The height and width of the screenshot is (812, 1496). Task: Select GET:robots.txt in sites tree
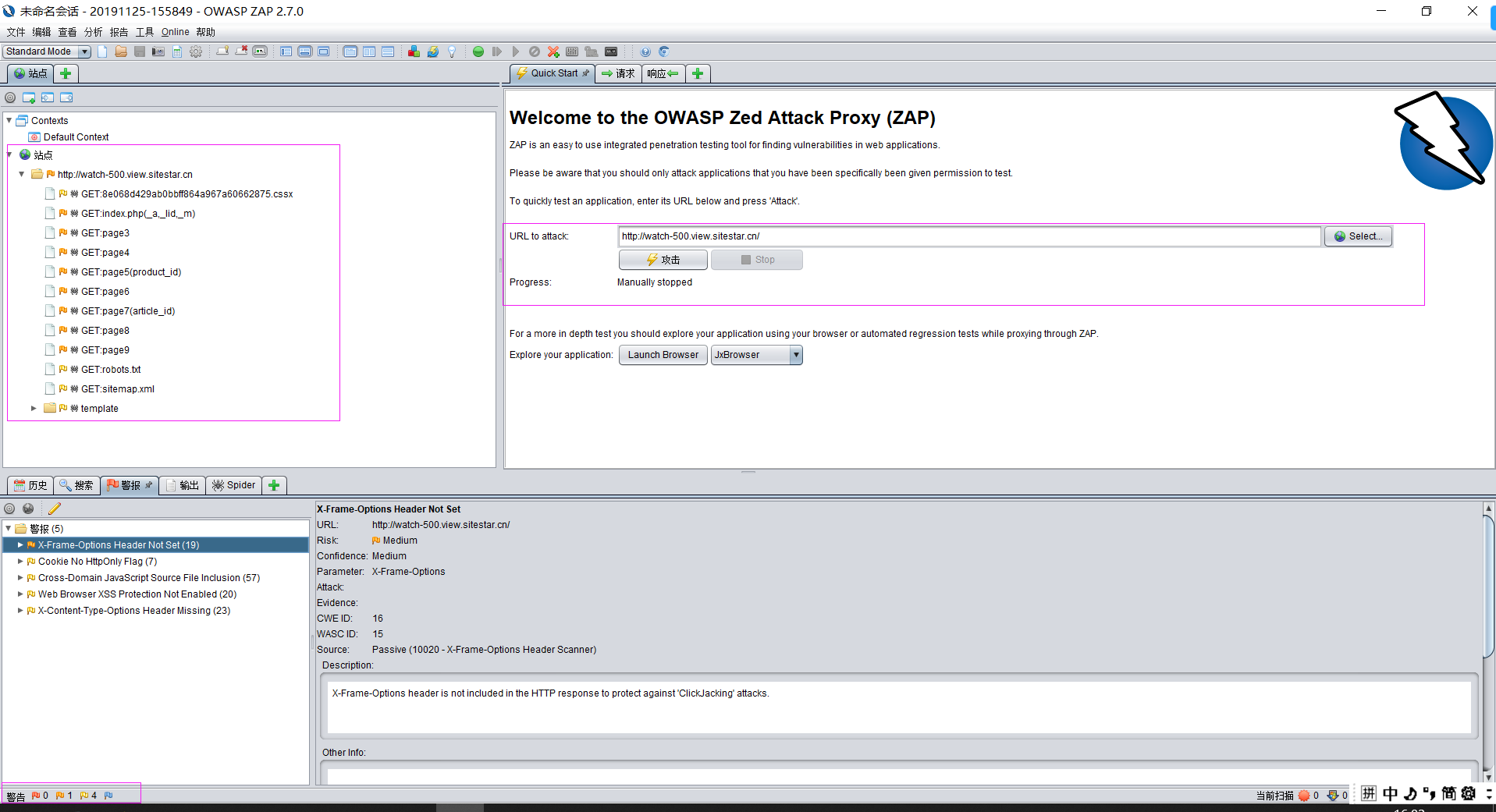(x=111, y=369)
